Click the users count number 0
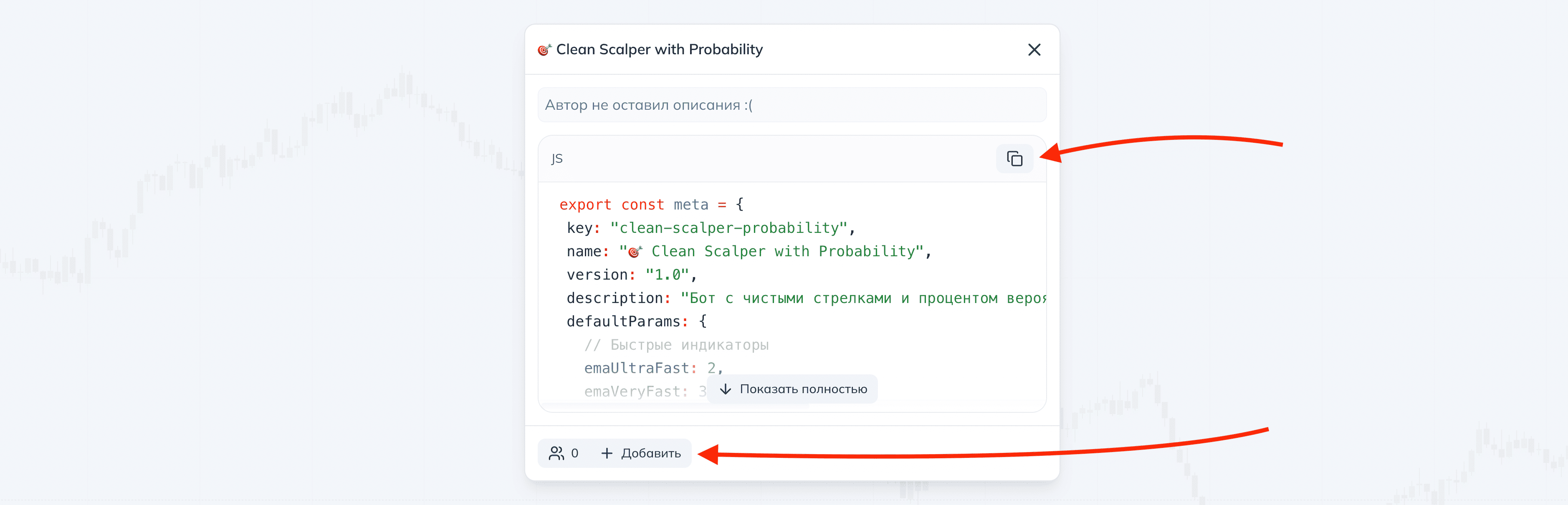 [574, 453]
